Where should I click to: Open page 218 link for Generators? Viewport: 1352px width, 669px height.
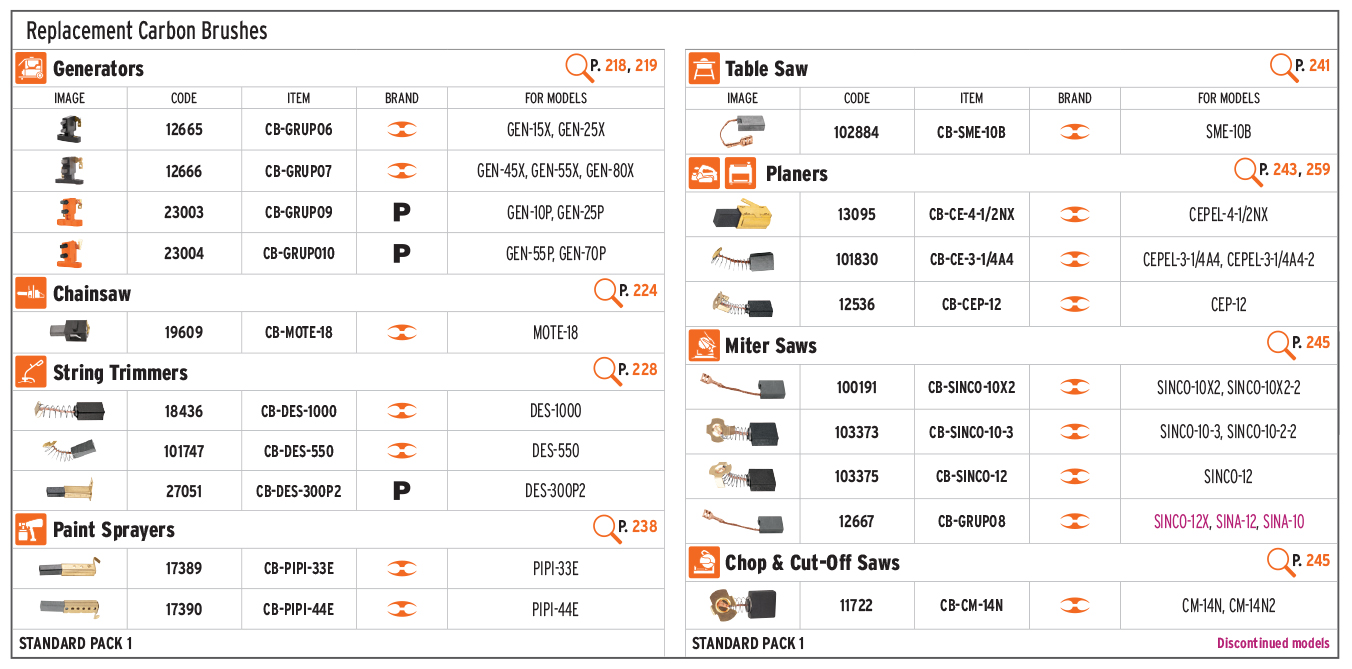point(615,66)
